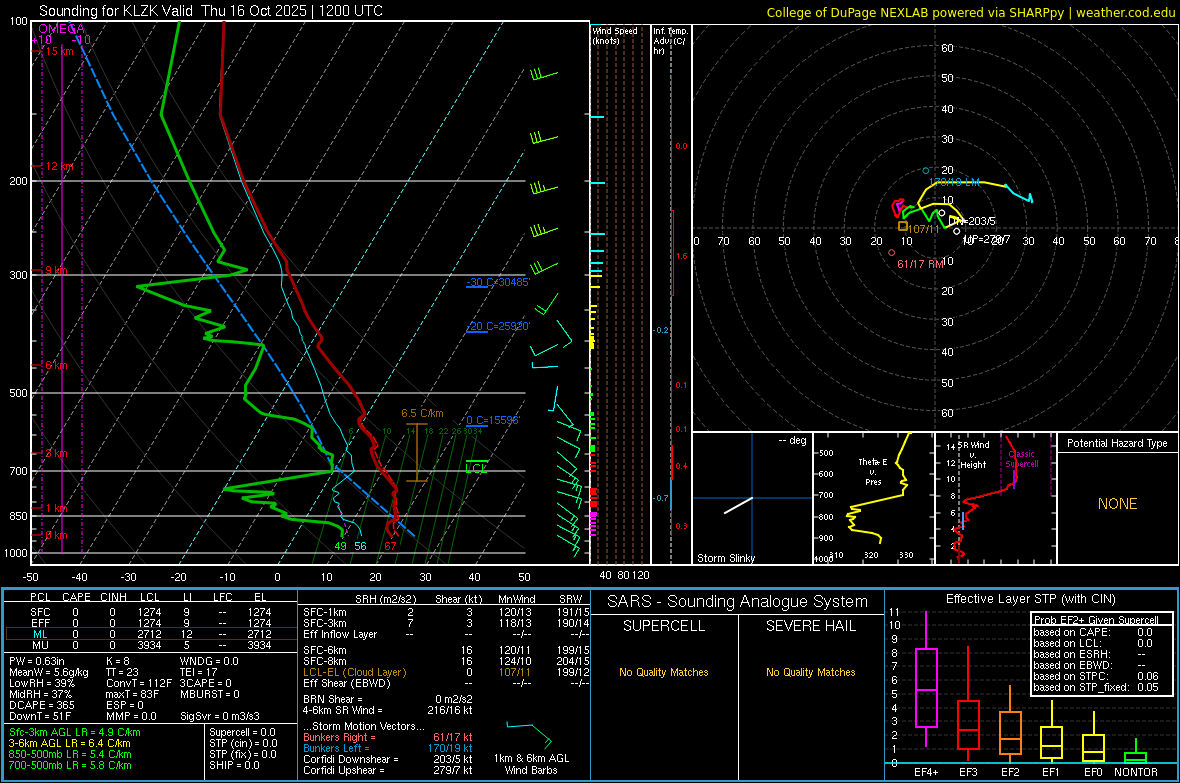Click the '1km & 6km AGL Wind Barbs' caption

click(x=531, y=764)
